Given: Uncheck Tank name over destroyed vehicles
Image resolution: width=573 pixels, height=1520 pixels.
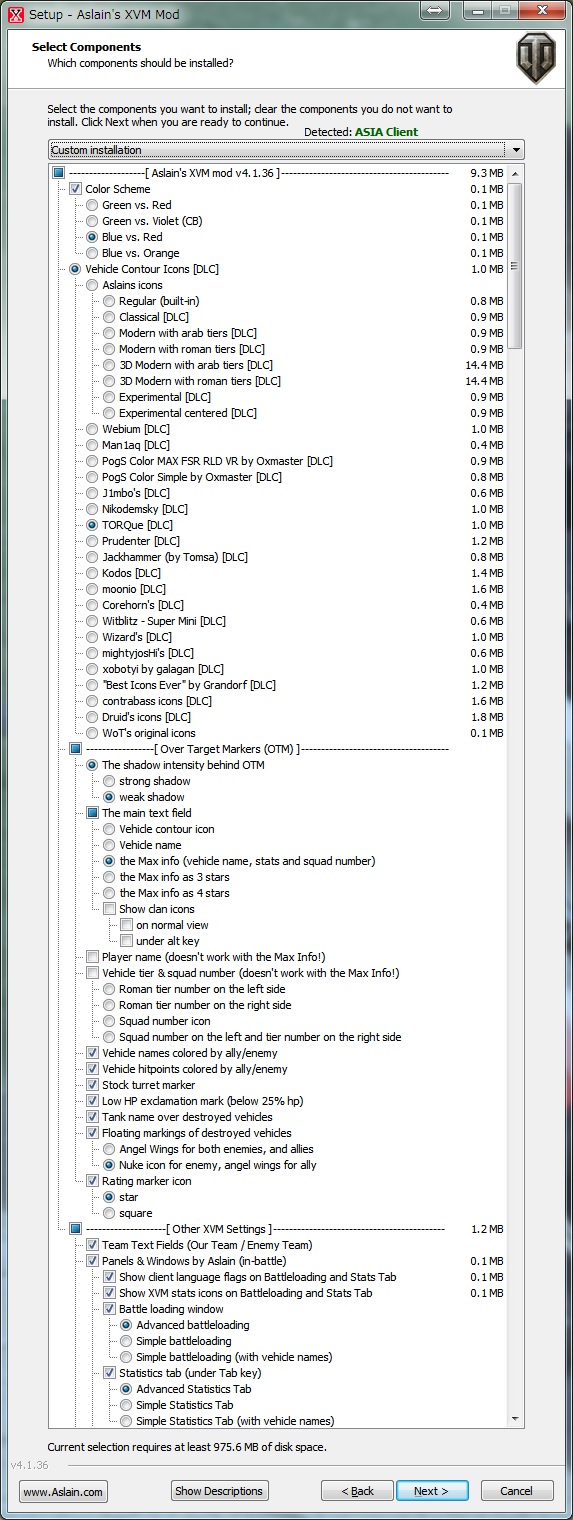Looking at the screenshot, I should (93, 1117).
